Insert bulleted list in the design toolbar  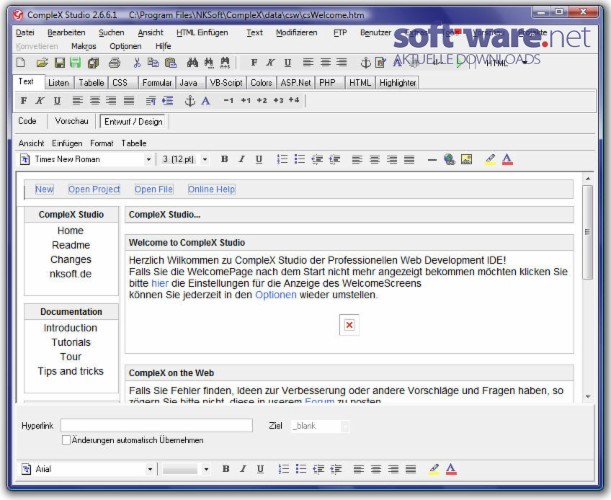[x=299, y=159]
